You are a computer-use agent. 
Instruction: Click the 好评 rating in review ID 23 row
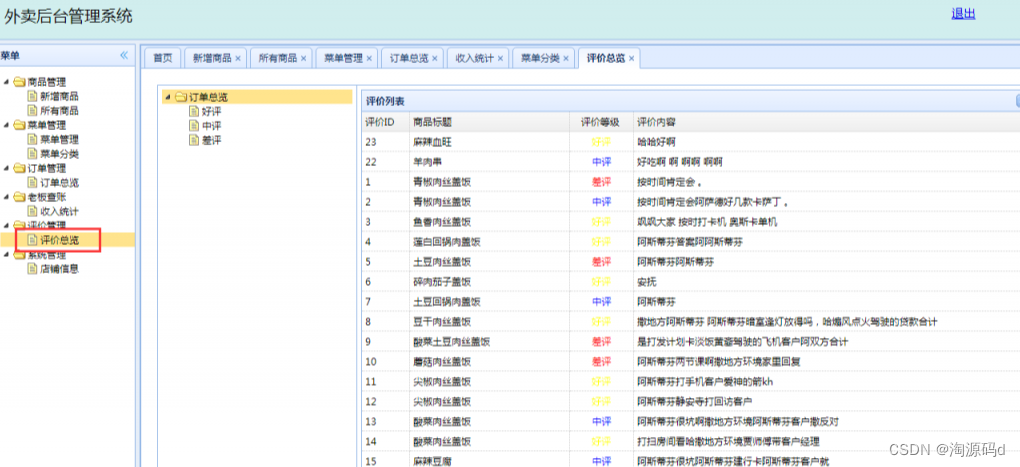(x=601, y=142)
